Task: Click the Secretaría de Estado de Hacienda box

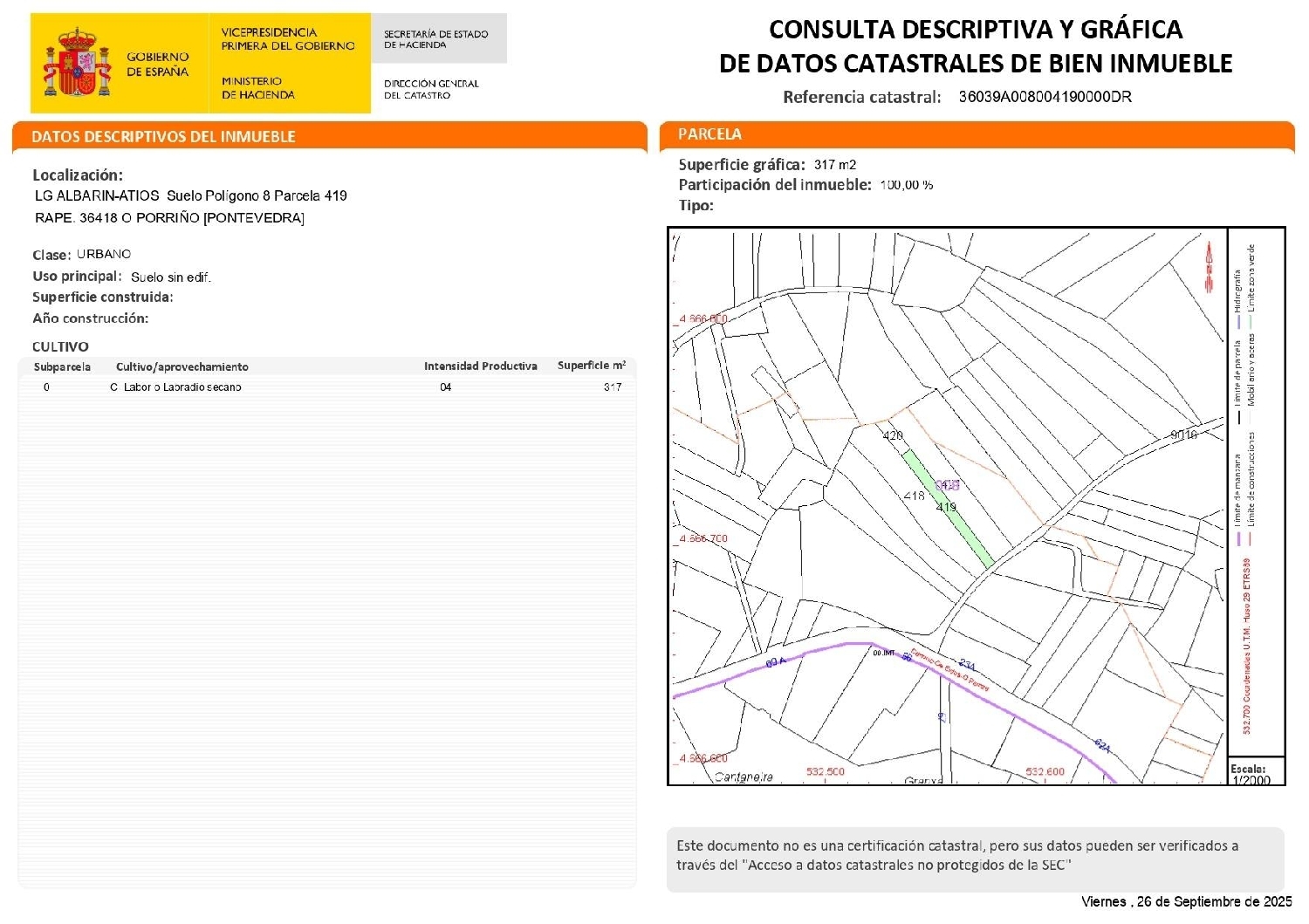Action: pyautogui.click(x=438, y=39)
